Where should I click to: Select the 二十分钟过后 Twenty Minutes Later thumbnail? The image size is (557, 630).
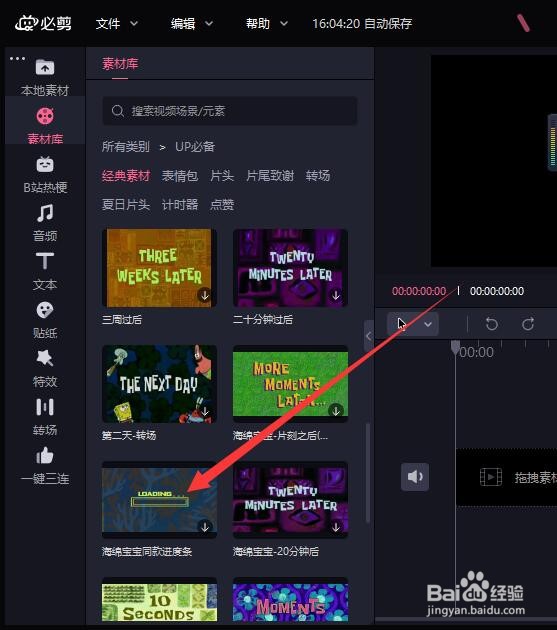pos(290,268)
